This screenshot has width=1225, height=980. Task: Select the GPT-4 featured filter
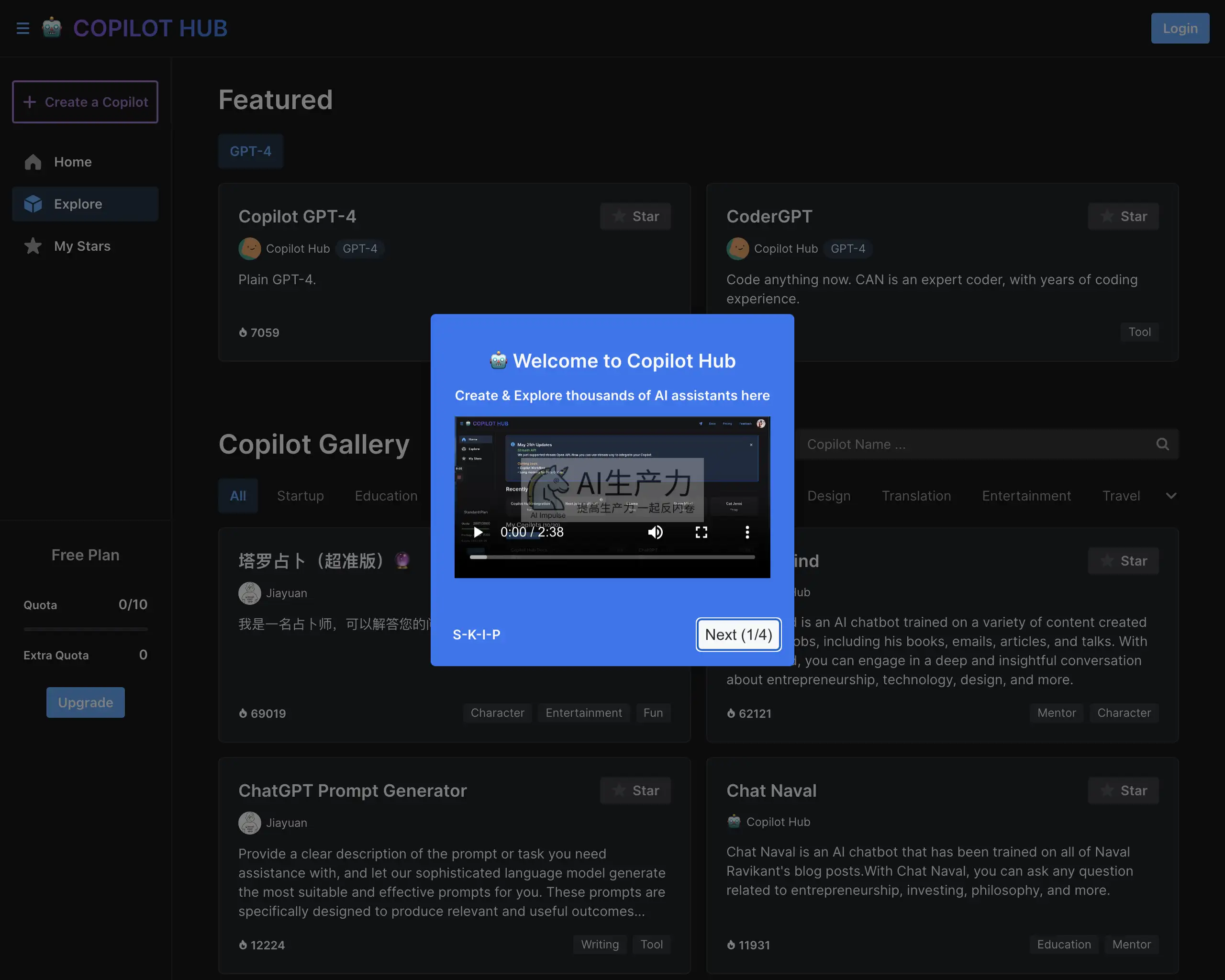(251, 151)
